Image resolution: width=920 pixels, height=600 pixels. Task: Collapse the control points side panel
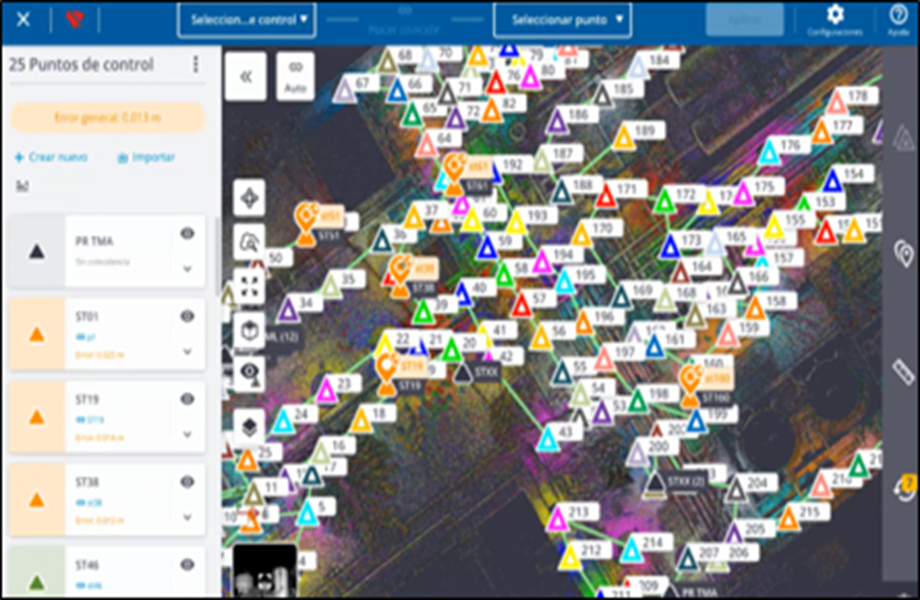click(245, 76)
